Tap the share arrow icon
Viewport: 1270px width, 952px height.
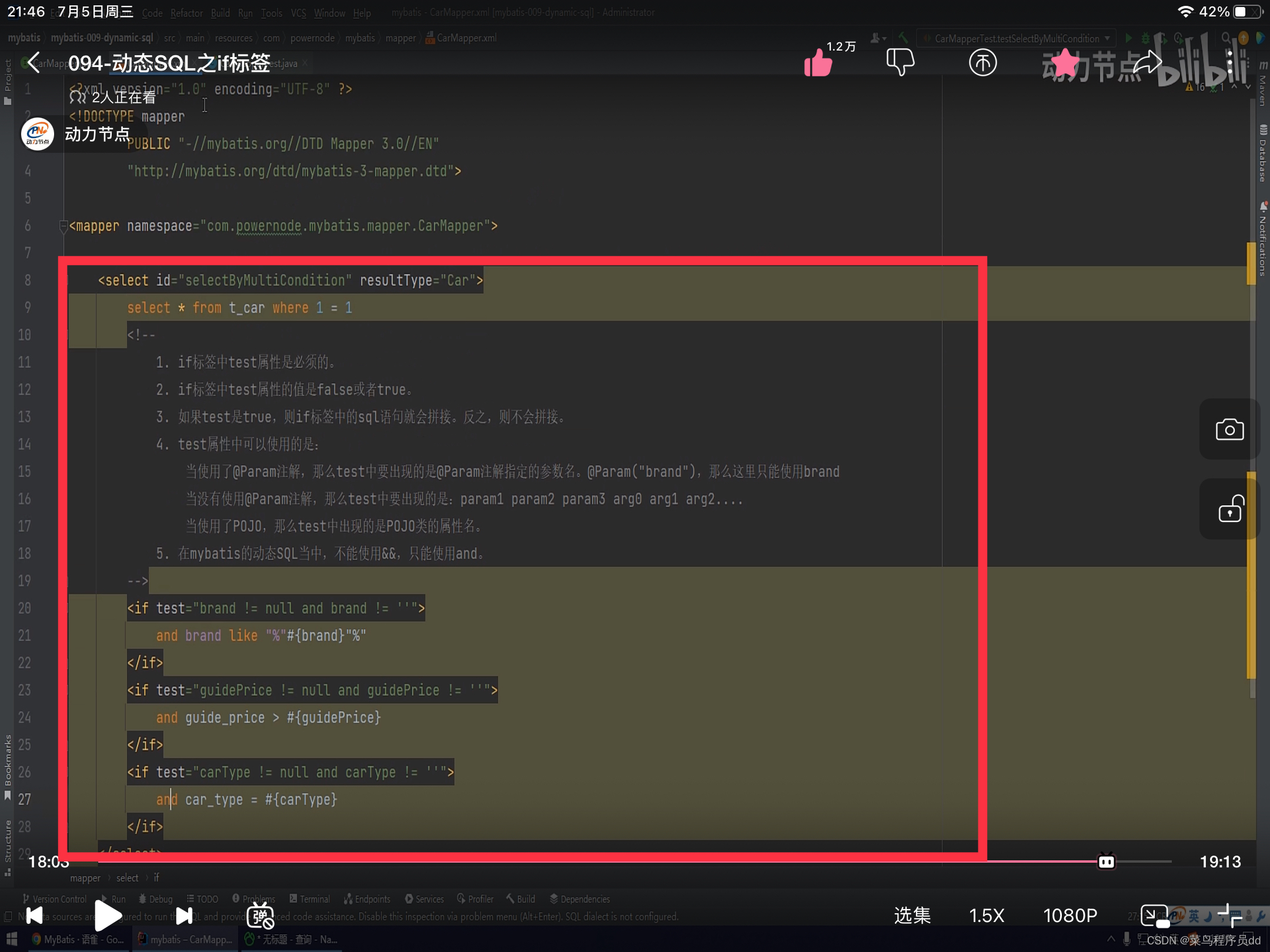tap(1148, 62)
